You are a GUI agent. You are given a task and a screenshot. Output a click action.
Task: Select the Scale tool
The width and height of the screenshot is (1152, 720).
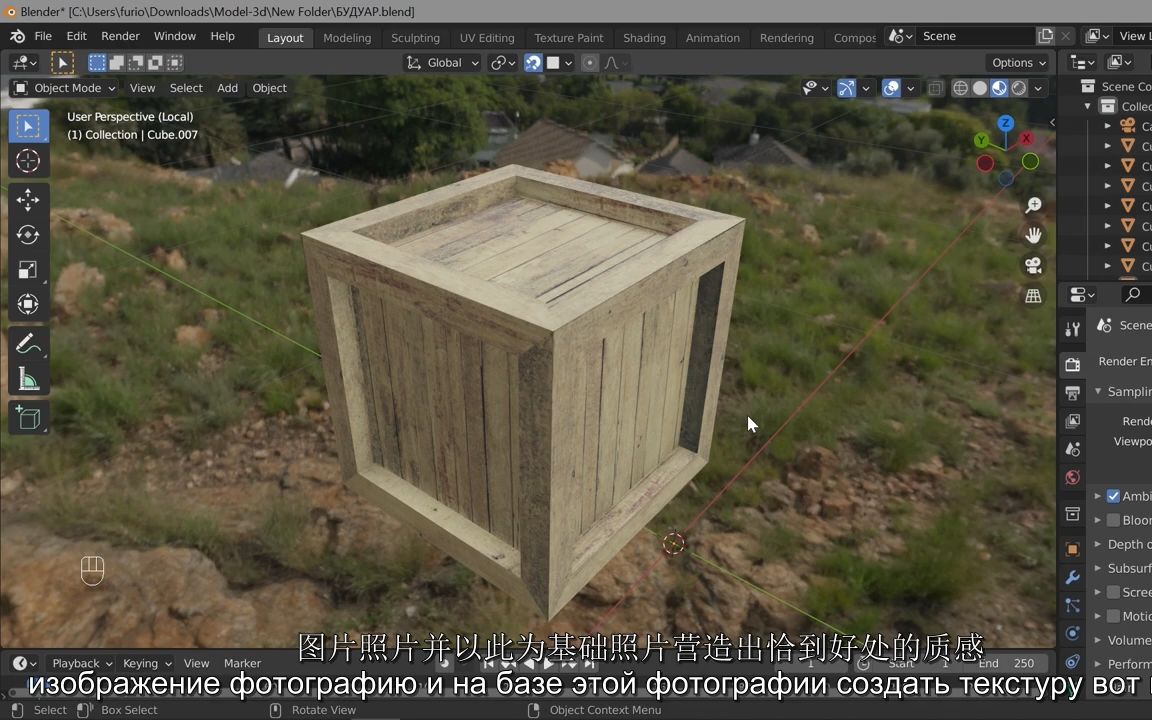point(28,269)
